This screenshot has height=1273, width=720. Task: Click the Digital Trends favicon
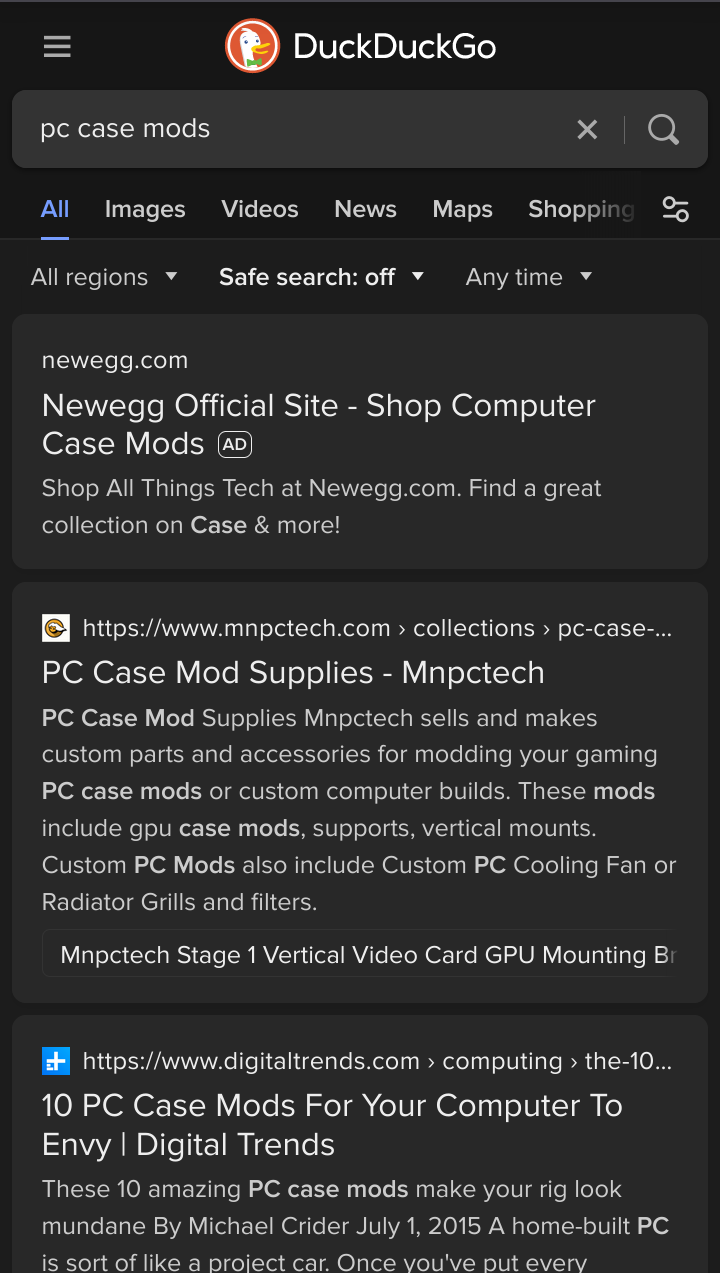[x=56, y=1061]
